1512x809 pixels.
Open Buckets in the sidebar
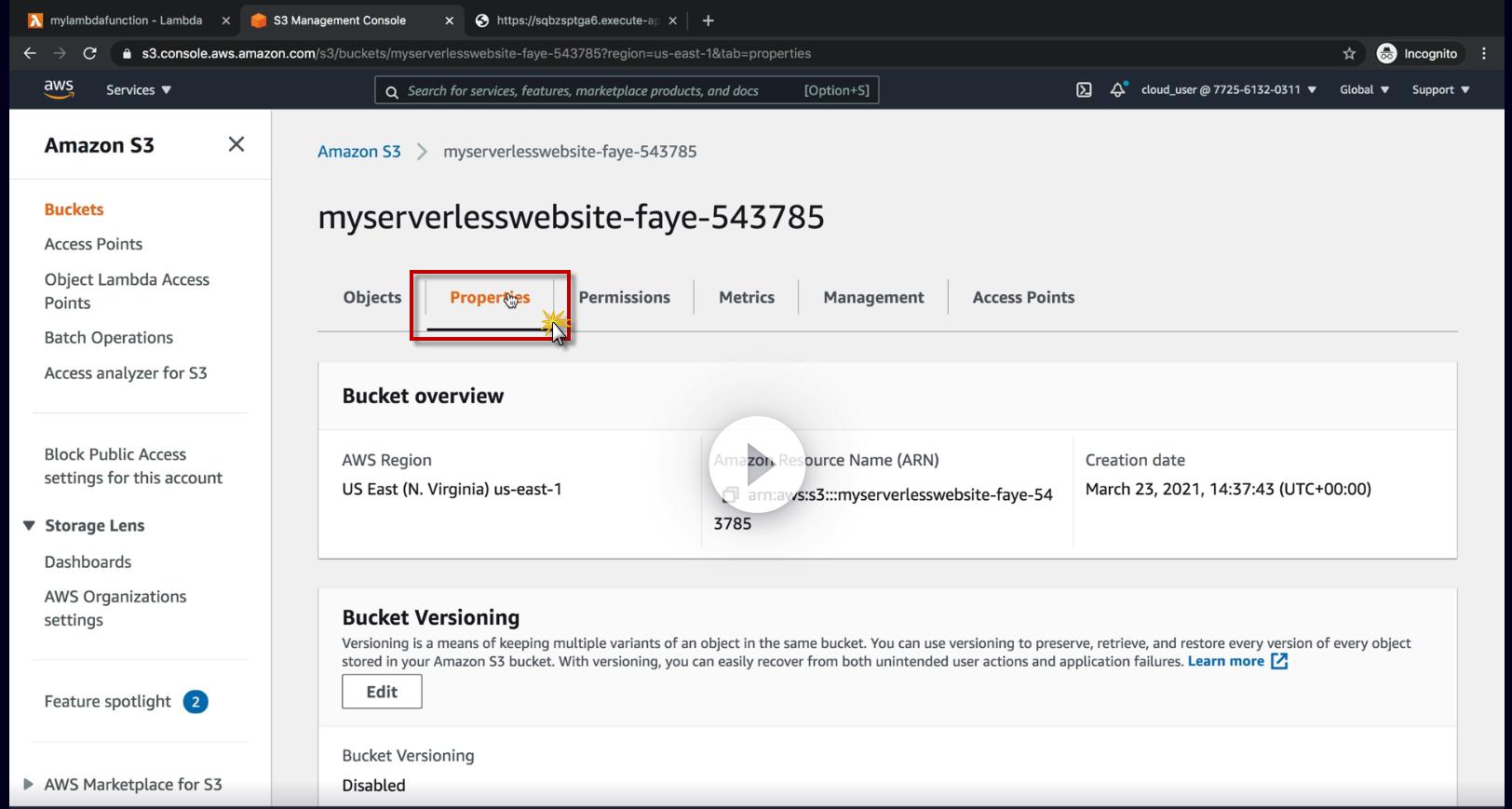[74, 209]
